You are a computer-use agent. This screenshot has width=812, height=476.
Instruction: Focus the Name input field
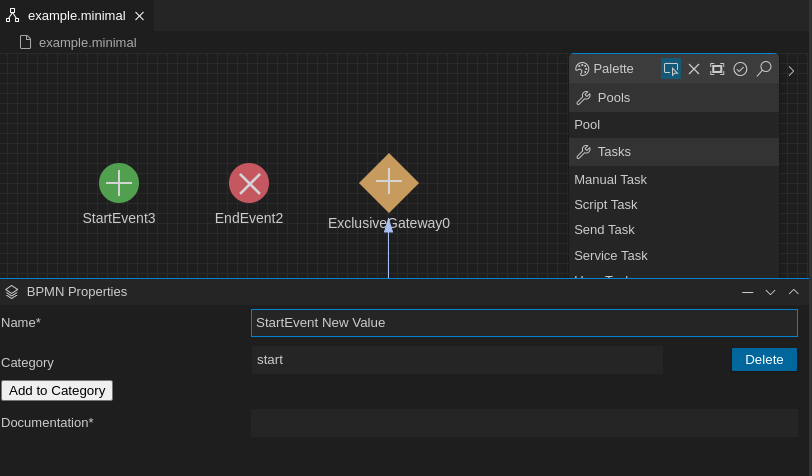pos(524,323)
